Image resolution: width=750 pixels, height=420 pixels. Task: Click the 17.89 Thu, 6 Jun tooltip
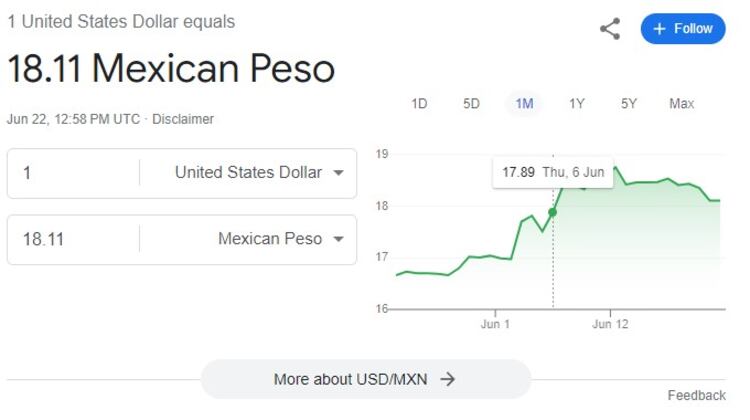[x=552, y=172]
